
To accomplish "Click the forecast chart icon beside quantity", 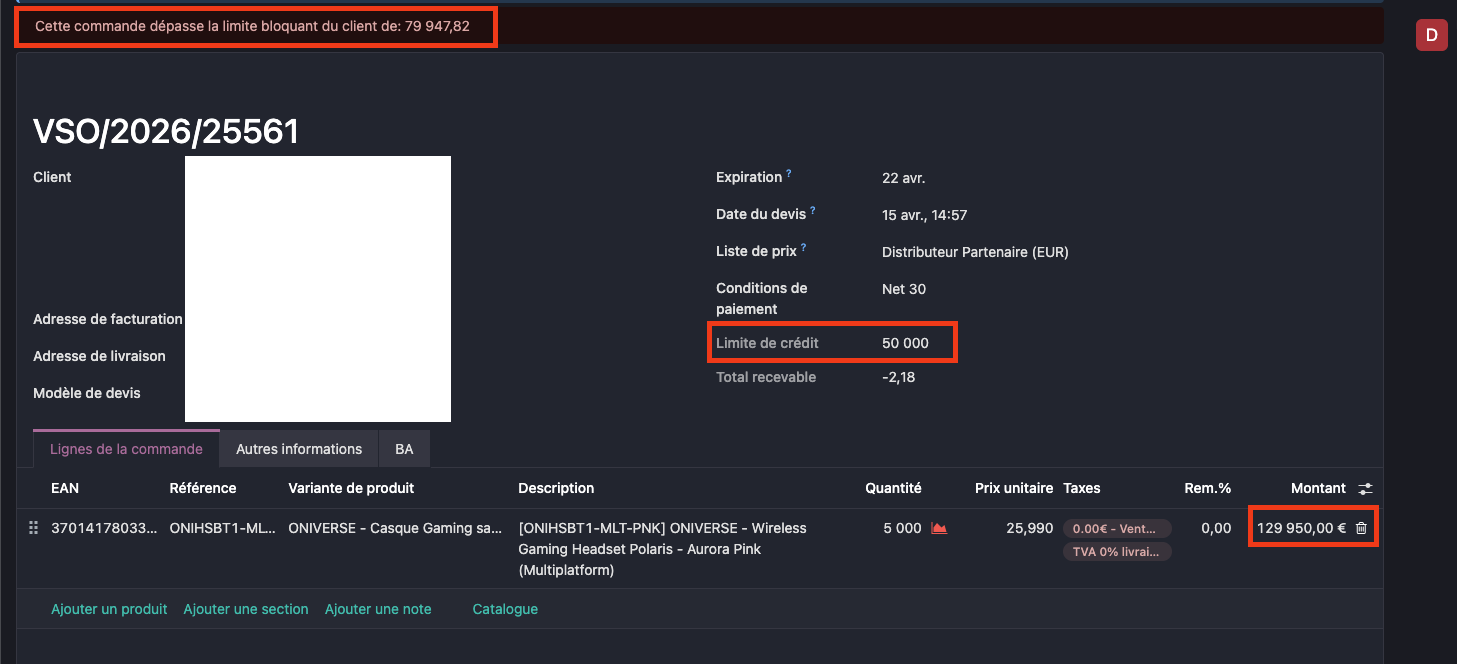I will pyautogui.click(x=939, y=528).
